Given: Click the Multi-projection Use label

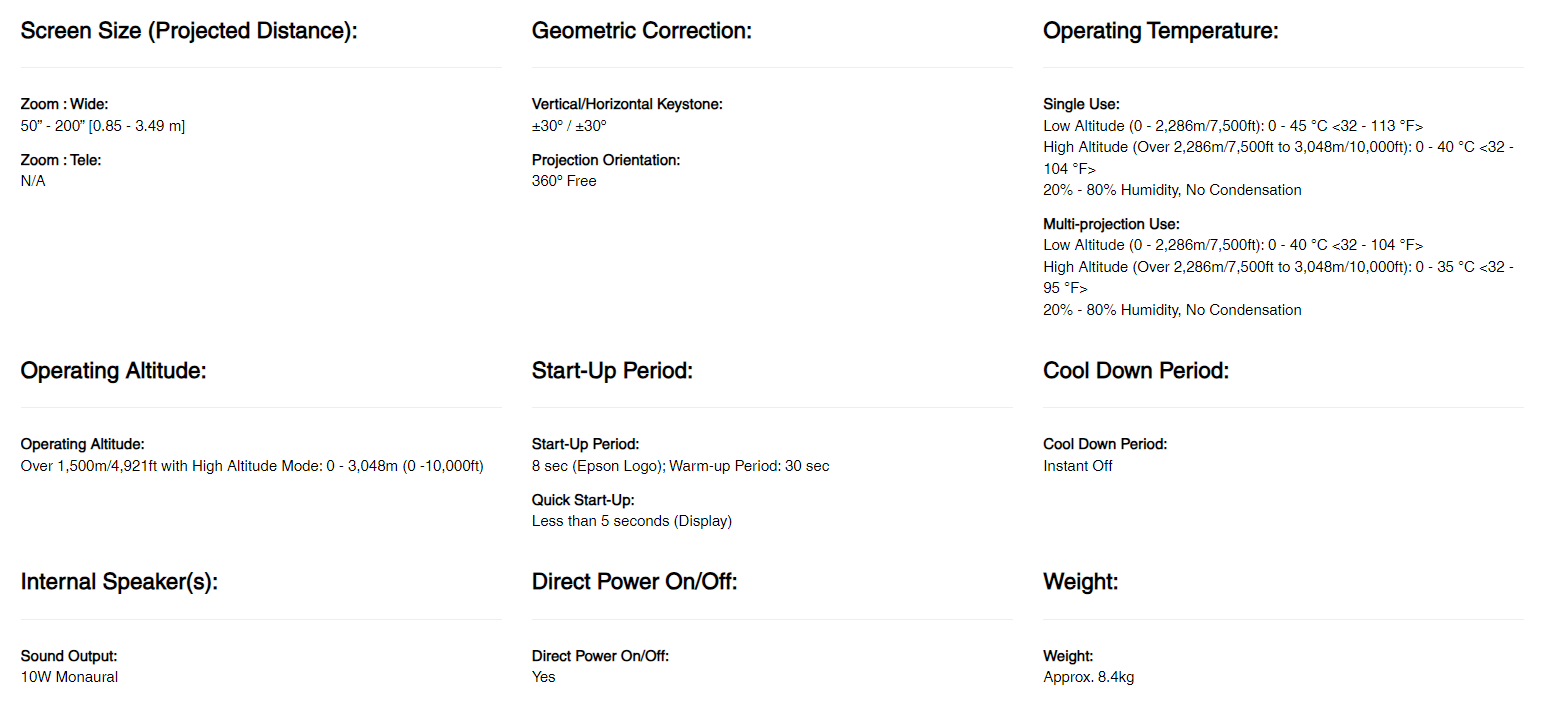Looking at the screenshot, I should pos(1111,224).
